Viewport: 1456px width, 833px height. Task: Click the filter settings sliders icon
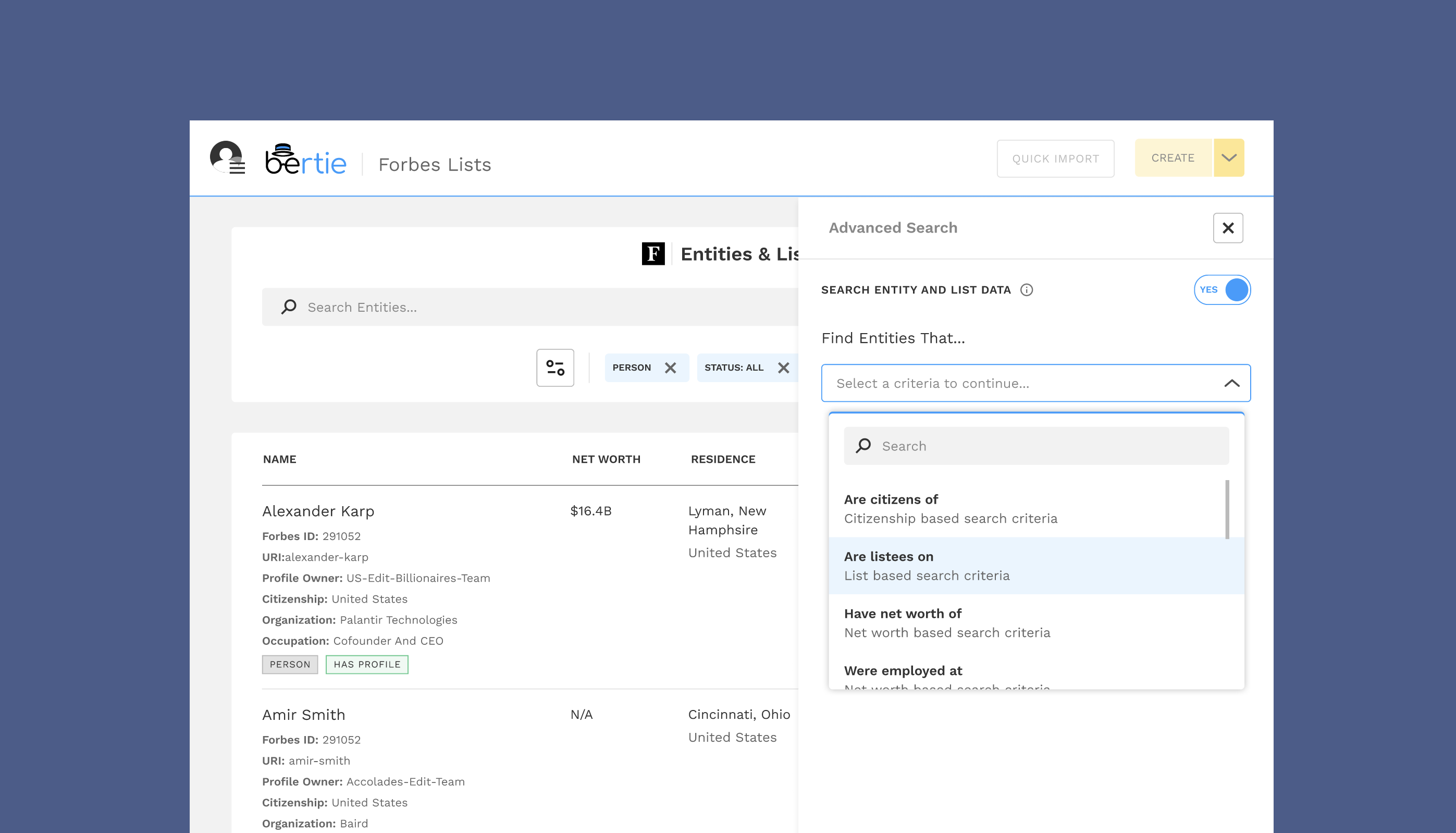tap(554, 368)
